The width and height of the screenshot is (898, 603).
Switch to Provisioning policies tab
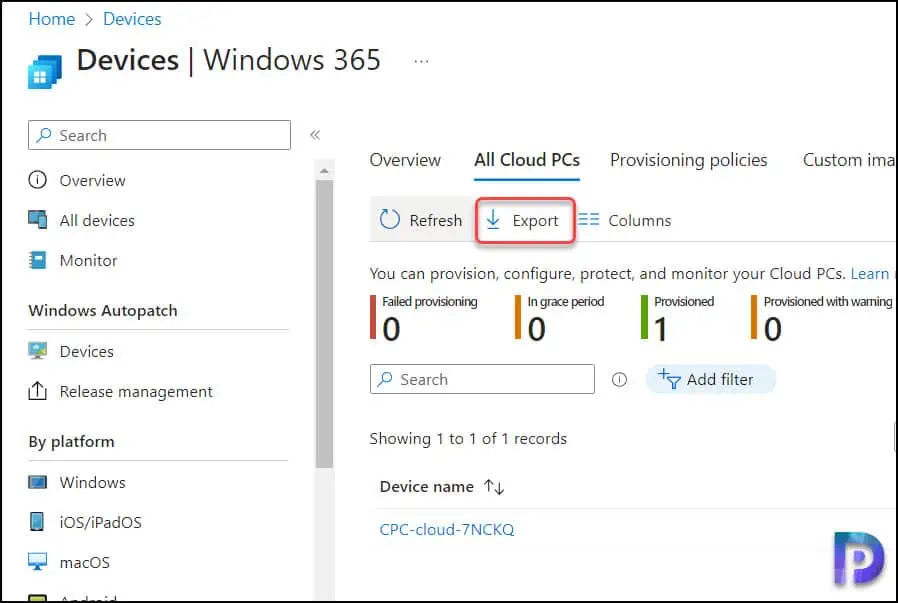(x=688, y=160)
